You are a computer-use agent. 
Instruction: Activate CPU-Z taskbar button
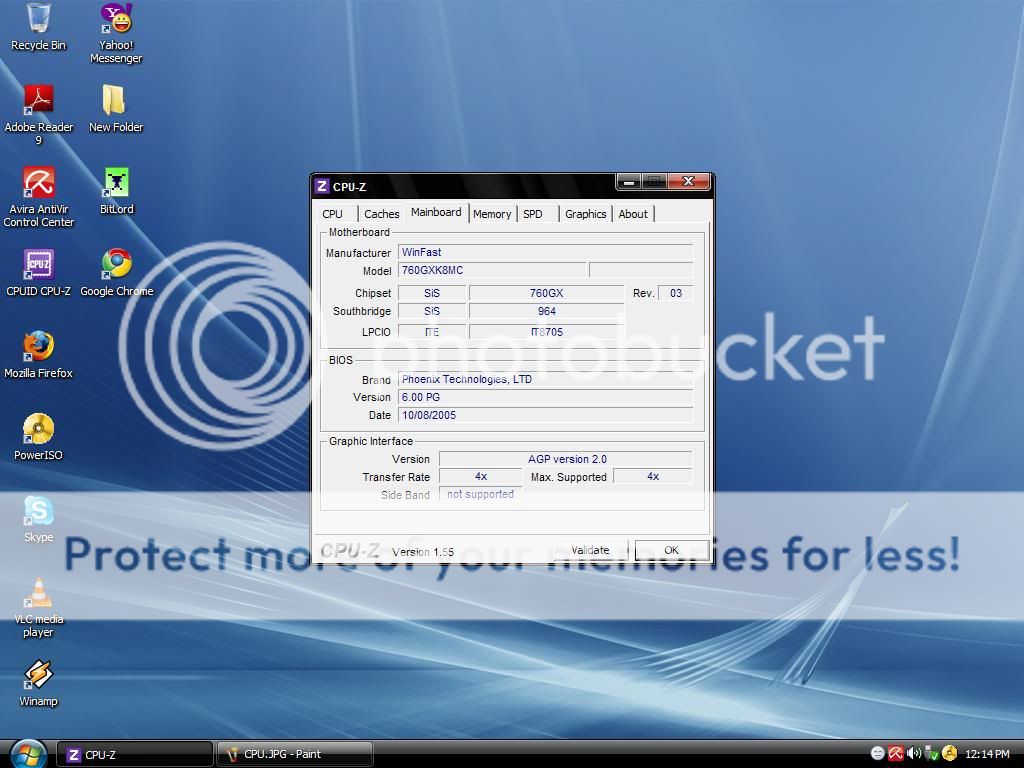tap(135, 754)
